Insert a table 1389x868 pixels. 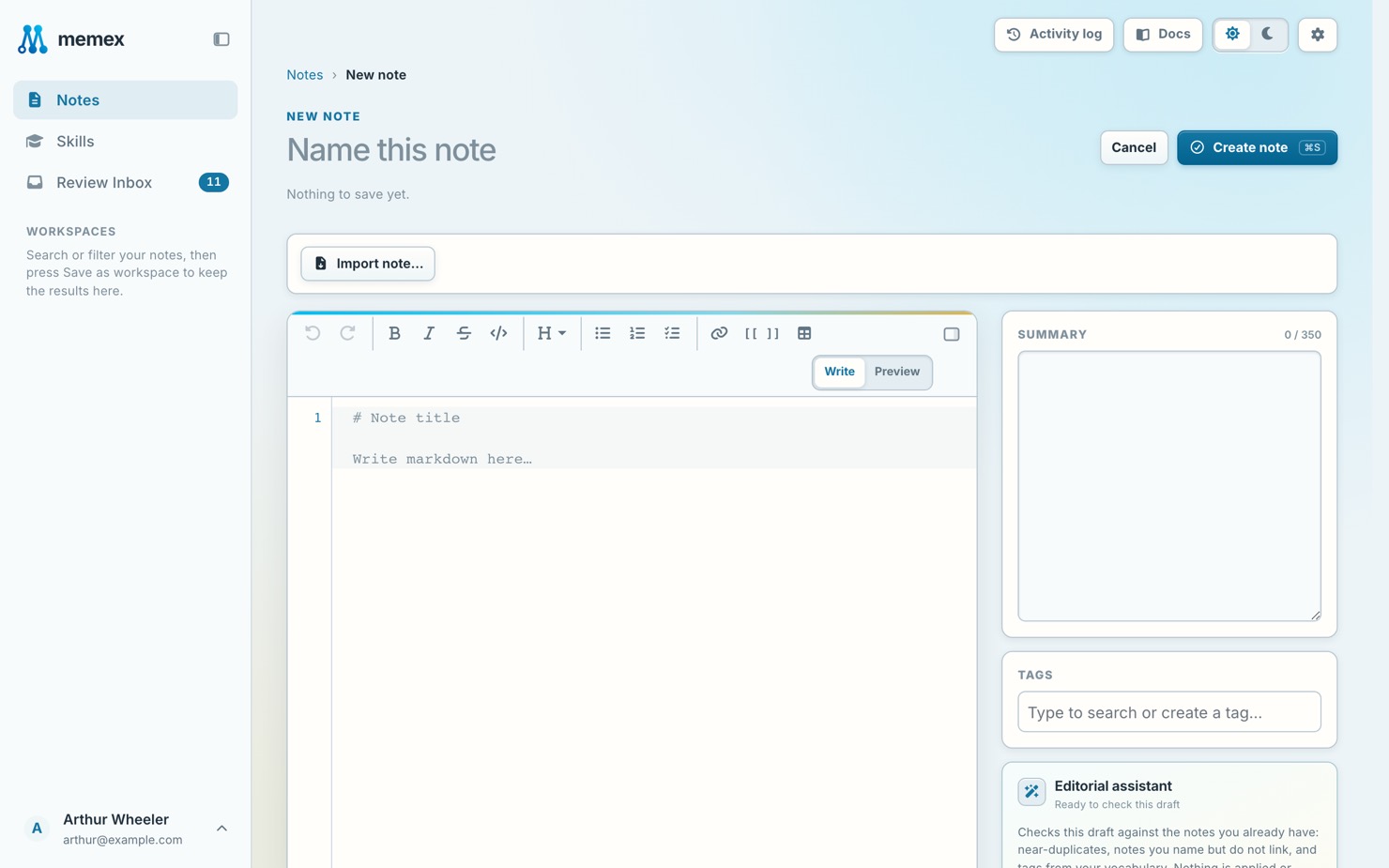pos(804,333)
